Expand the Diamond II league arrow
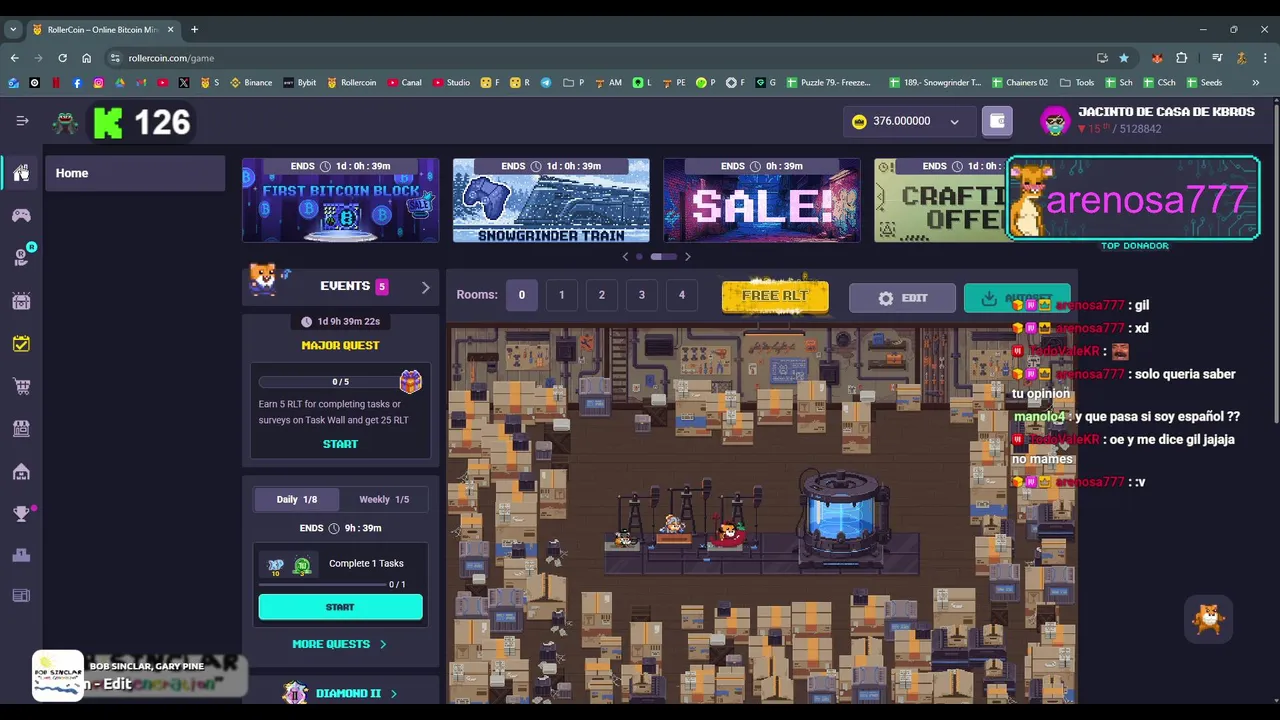This screenshot has width=1280, height=720. (393, 693)
